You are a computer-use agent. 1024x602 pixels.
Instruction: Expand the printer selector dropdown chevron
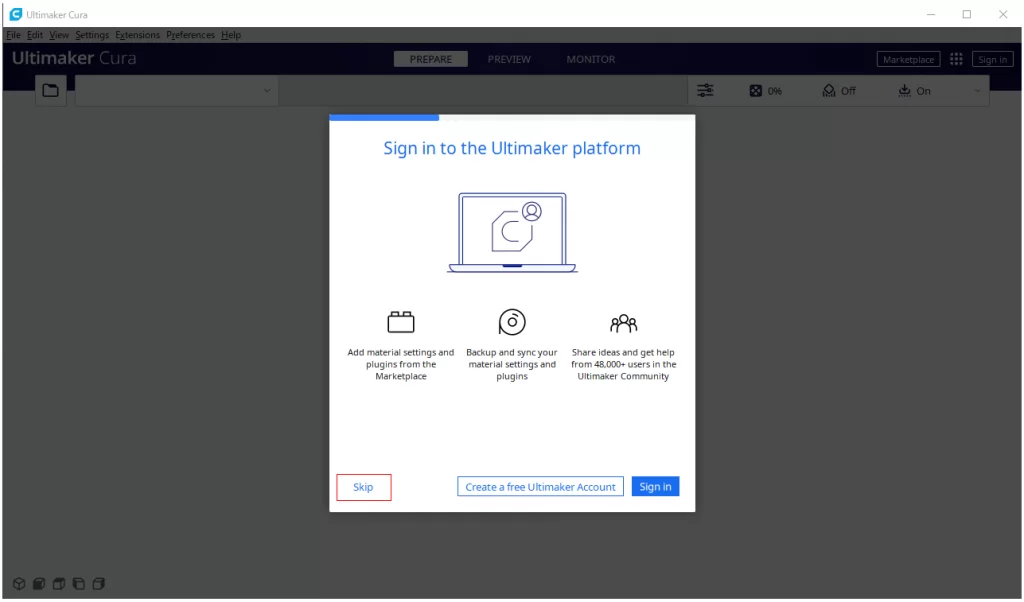(x=267, y=91)
